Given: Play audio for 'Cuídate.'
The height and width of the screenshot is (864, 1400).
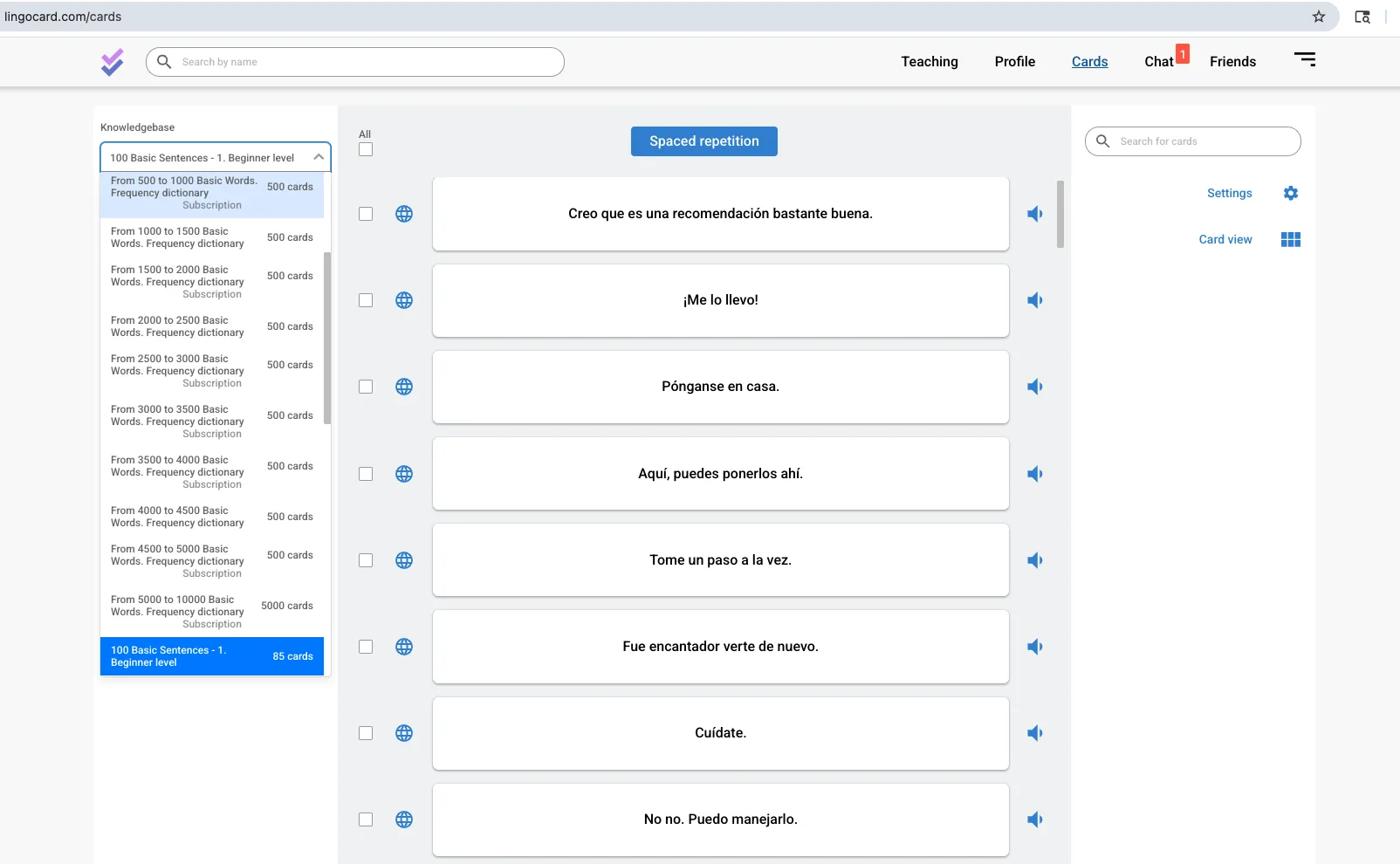Looking at the screenshot, I should (x=1035, y=733).
